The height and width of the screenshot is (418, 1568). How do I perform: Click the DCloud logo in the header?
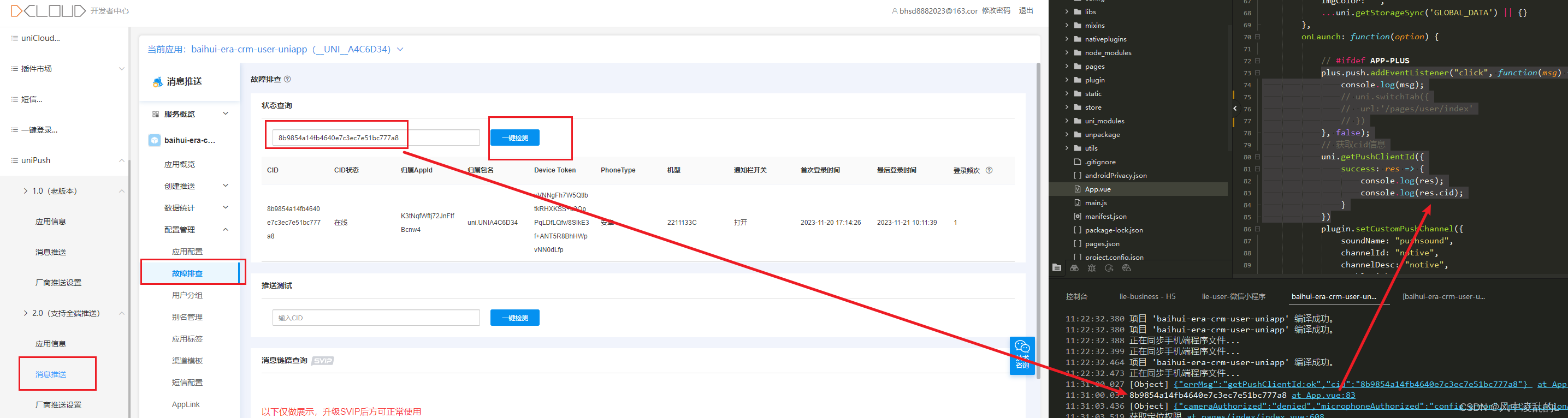[48, 11]
